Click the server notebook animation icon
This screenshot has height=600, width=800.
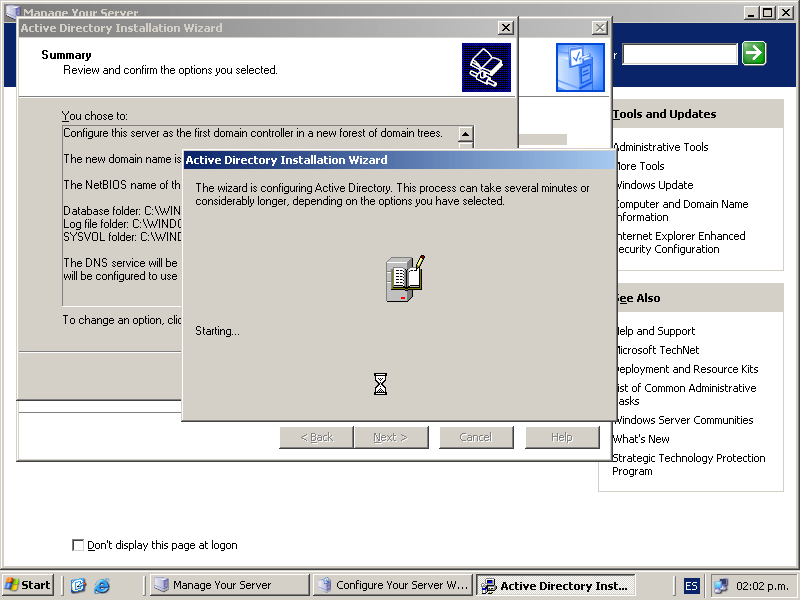[405, 279]
